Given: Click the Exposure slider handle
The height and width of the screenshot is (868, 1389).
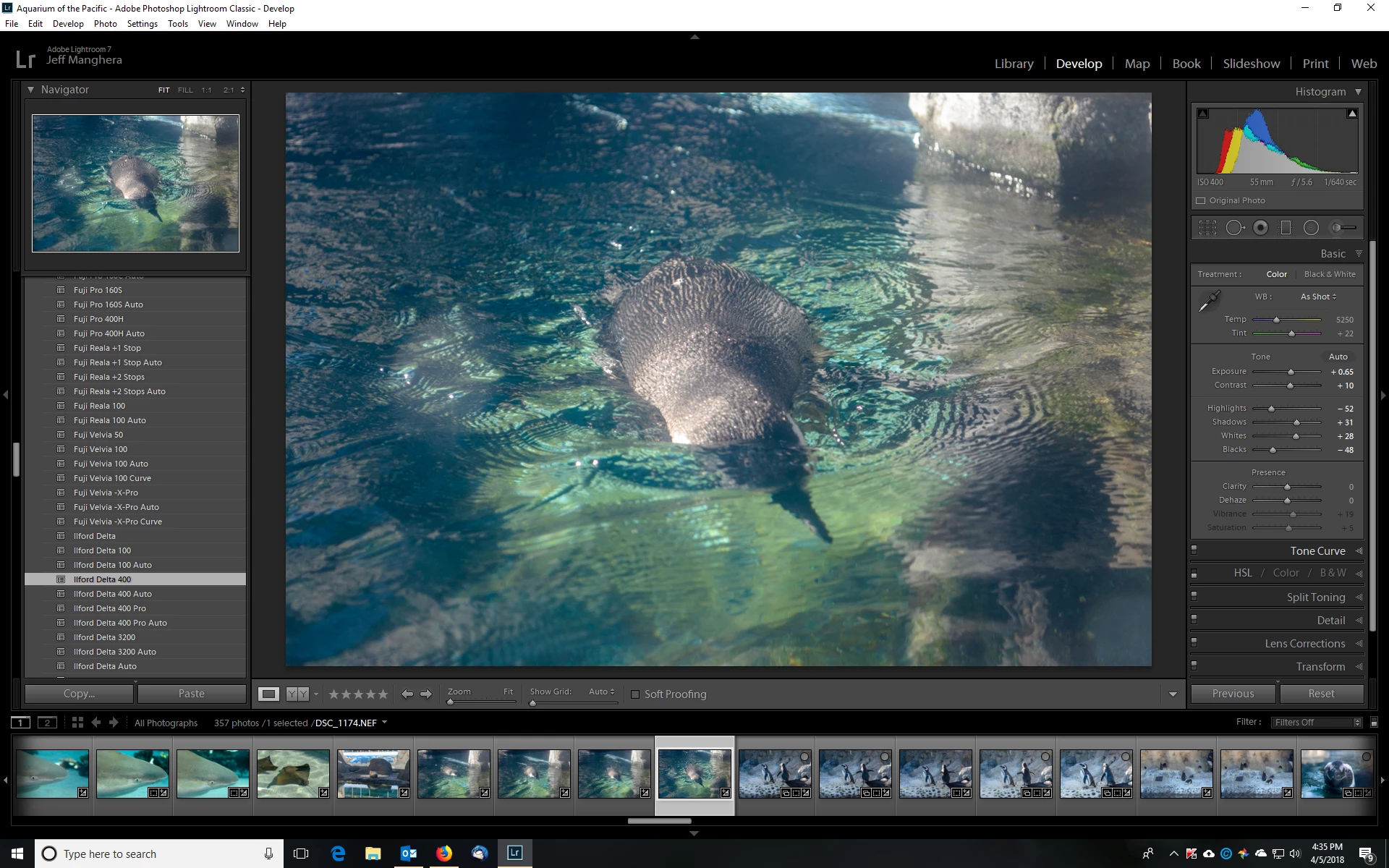Looking at the screenshot, I should click(x=1291, y=372).
